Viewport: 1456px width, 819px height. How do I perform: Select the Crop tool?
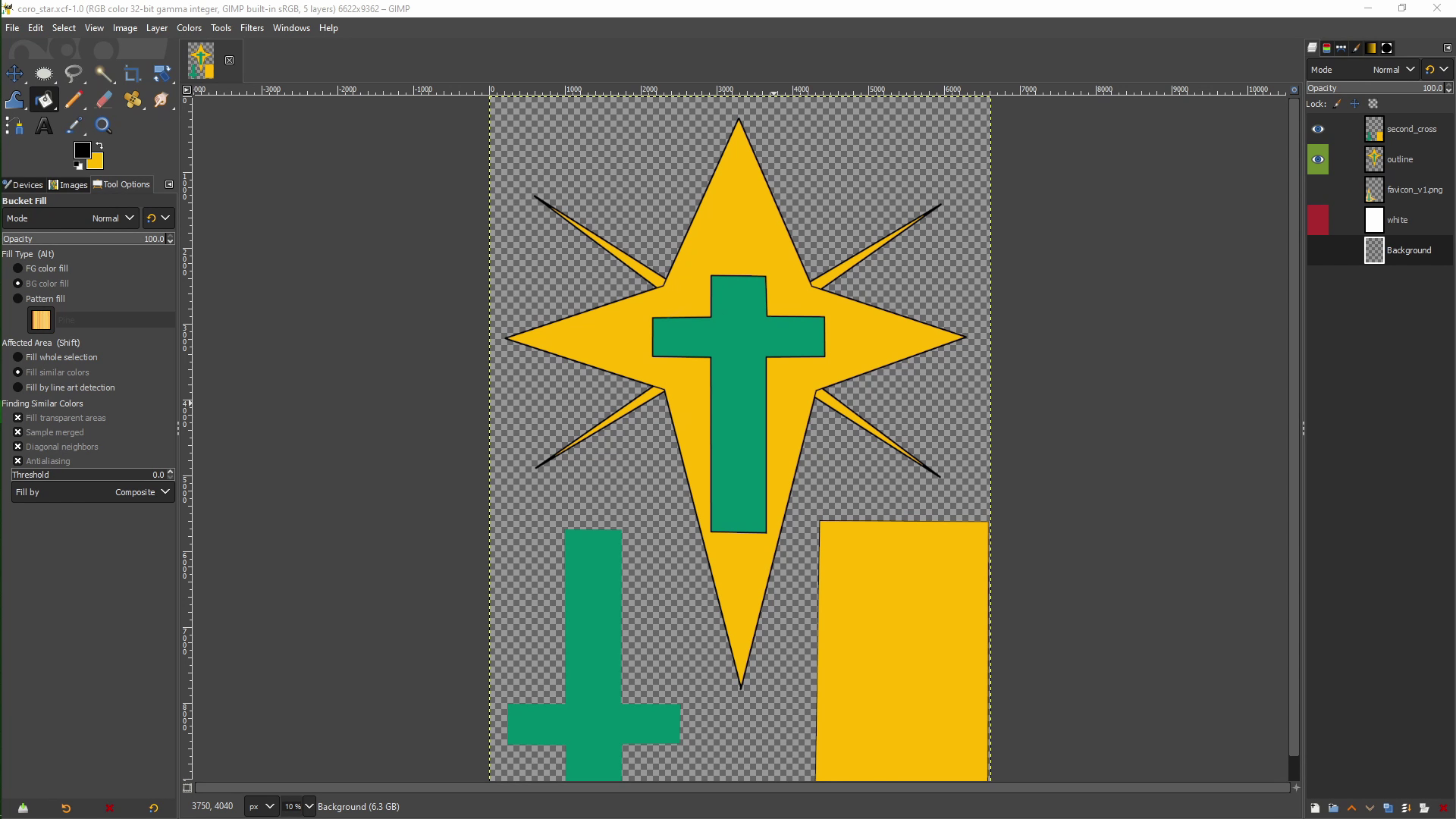[x=133, y=74]
